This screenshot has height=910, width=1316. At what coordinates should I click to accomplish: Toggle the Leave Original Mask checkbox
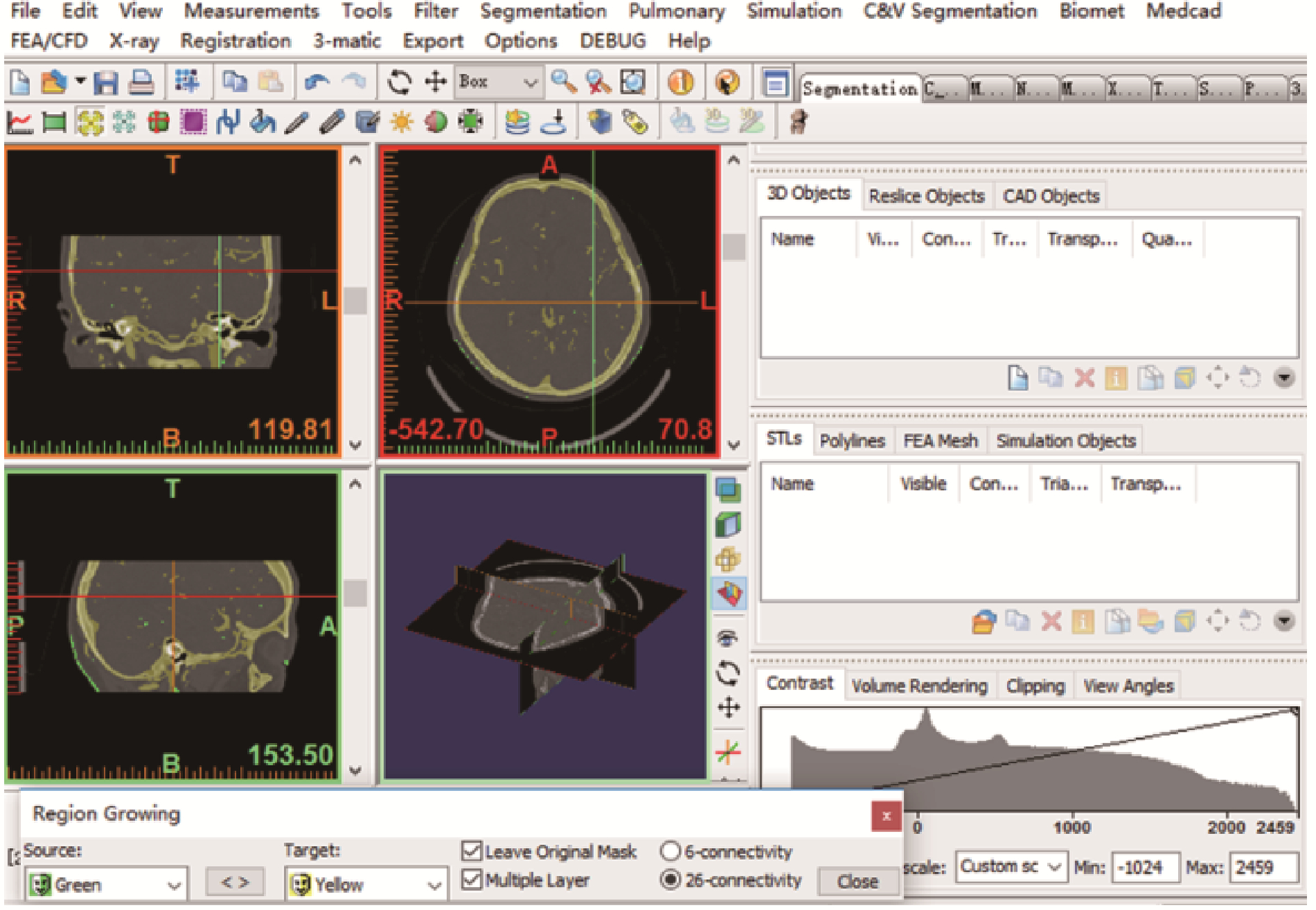click(x=472, y=851)
